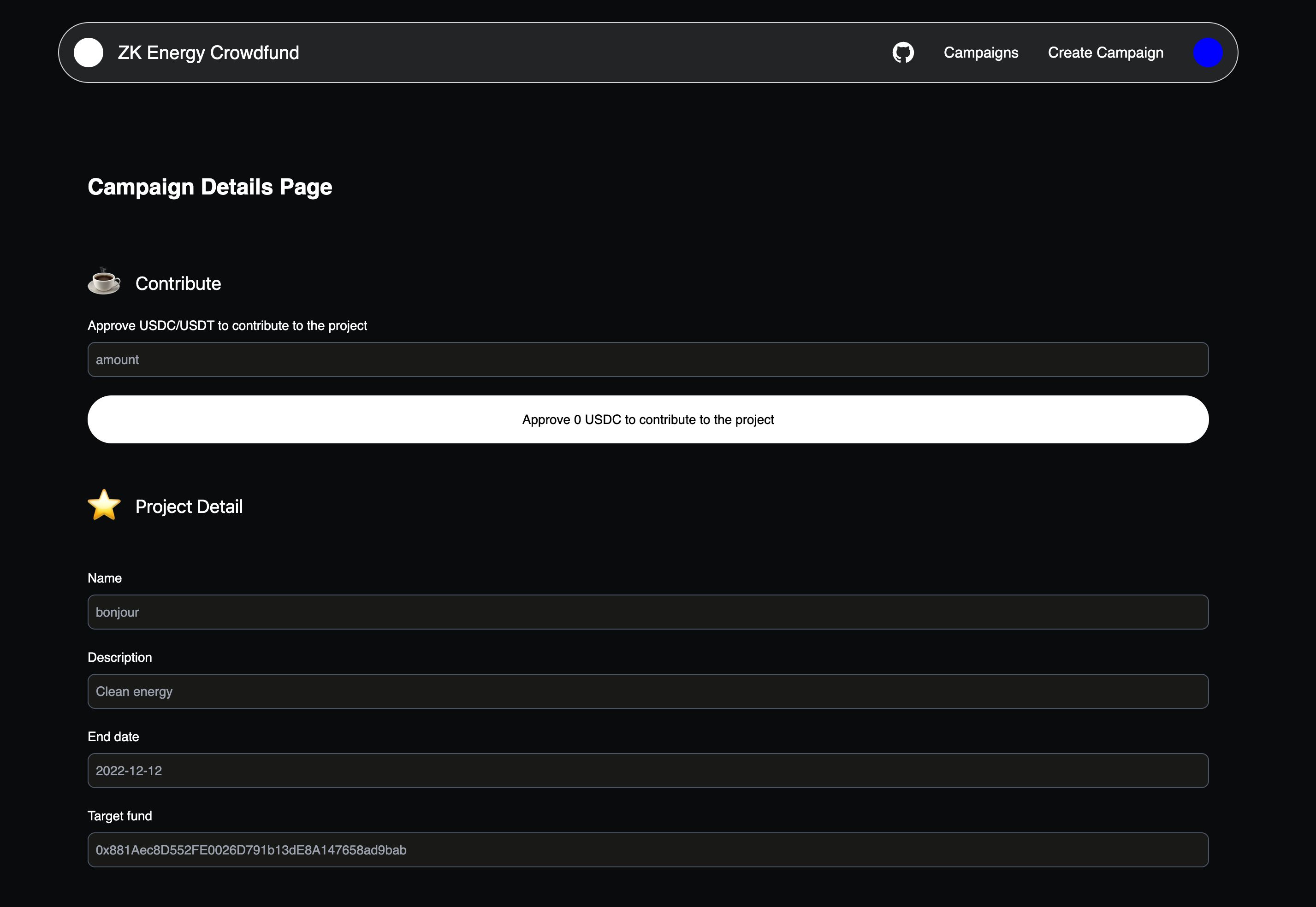Click the amount input field
The height and width of the screenshot is (907, 1316).
coord(648,358)
